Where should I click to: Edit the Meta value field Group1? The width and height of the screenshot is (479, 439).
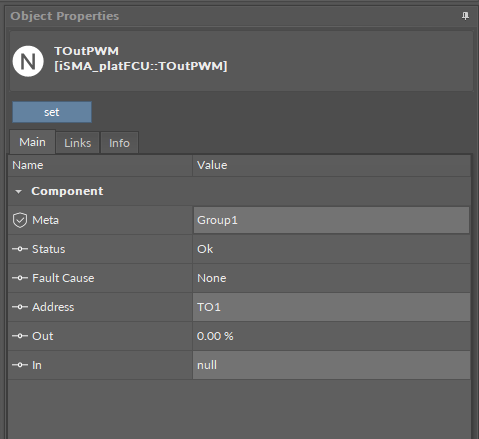pos(331,220)
